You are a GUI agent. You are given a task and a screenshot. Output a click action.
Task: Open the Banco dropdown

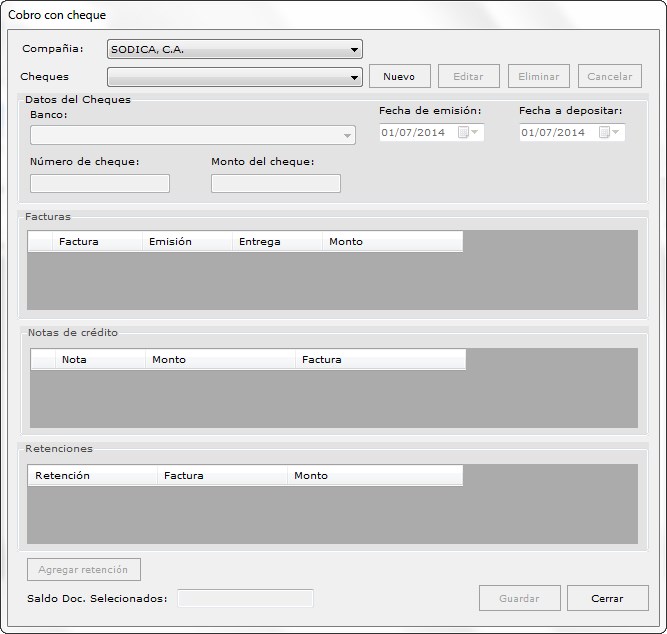click(193, 135)
